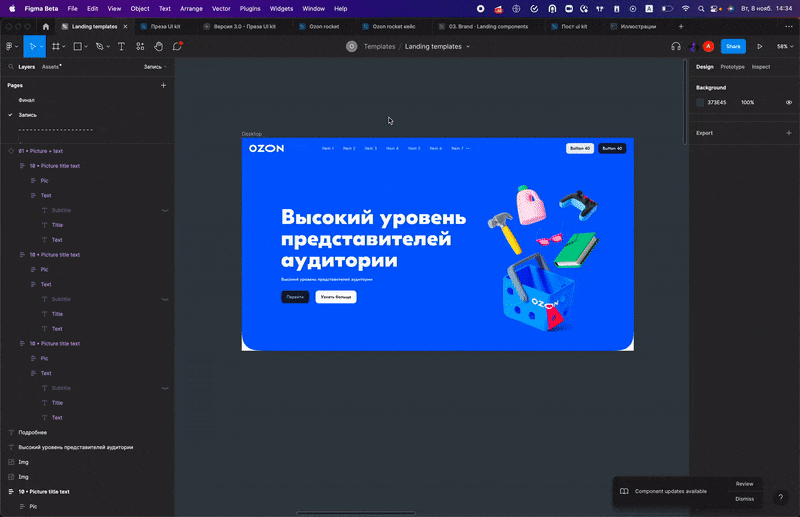Add a new page with plus icon
Screen dimensions: 800x517
tap(163, 85)
